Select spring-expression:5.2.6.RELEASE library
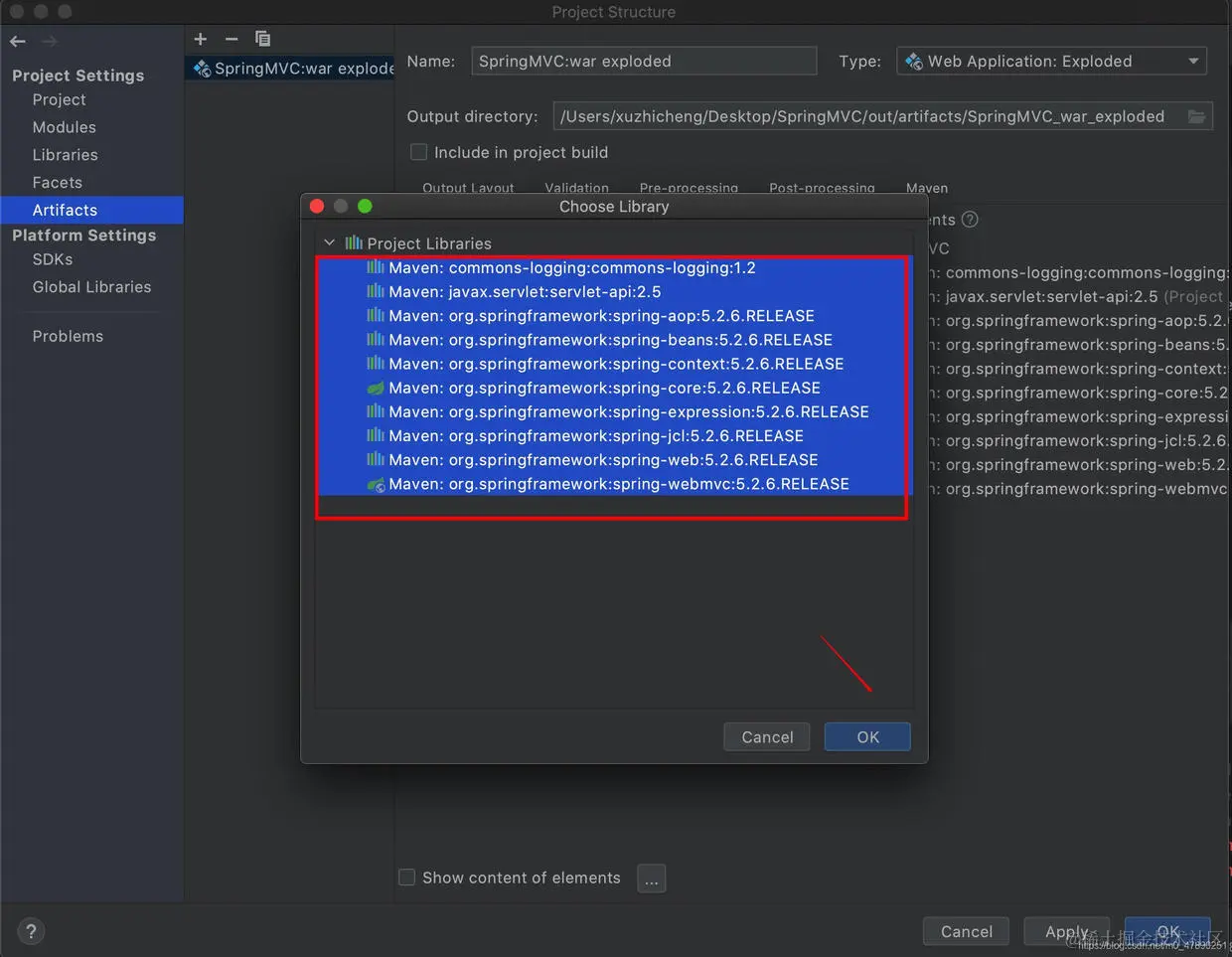 tap(614, 411)
